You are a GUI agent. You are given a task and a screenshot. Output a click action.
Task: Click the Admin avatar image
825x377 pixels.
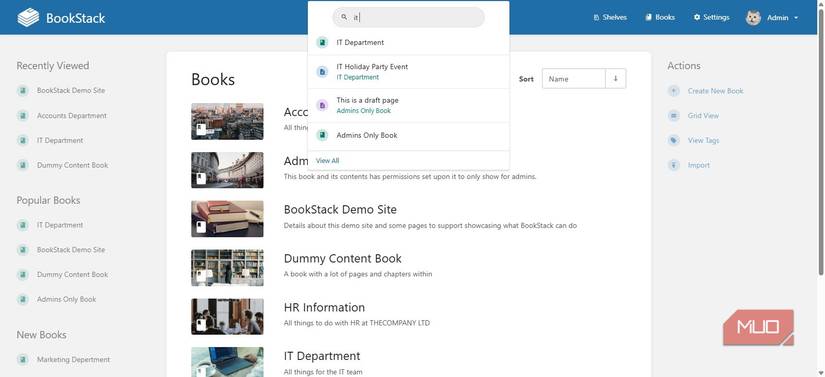pos(753,18)
